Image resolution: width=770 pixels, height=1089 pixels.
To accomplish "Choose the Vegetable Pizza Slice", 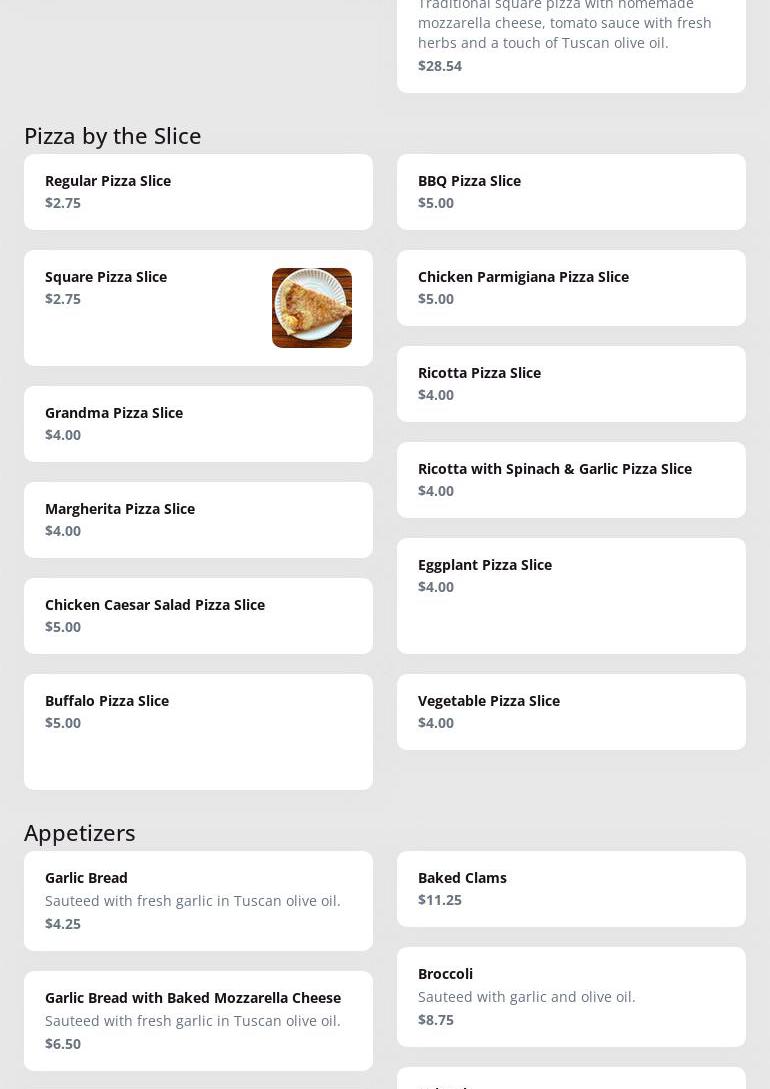I will pyautogui.click(x=571, y=711).
